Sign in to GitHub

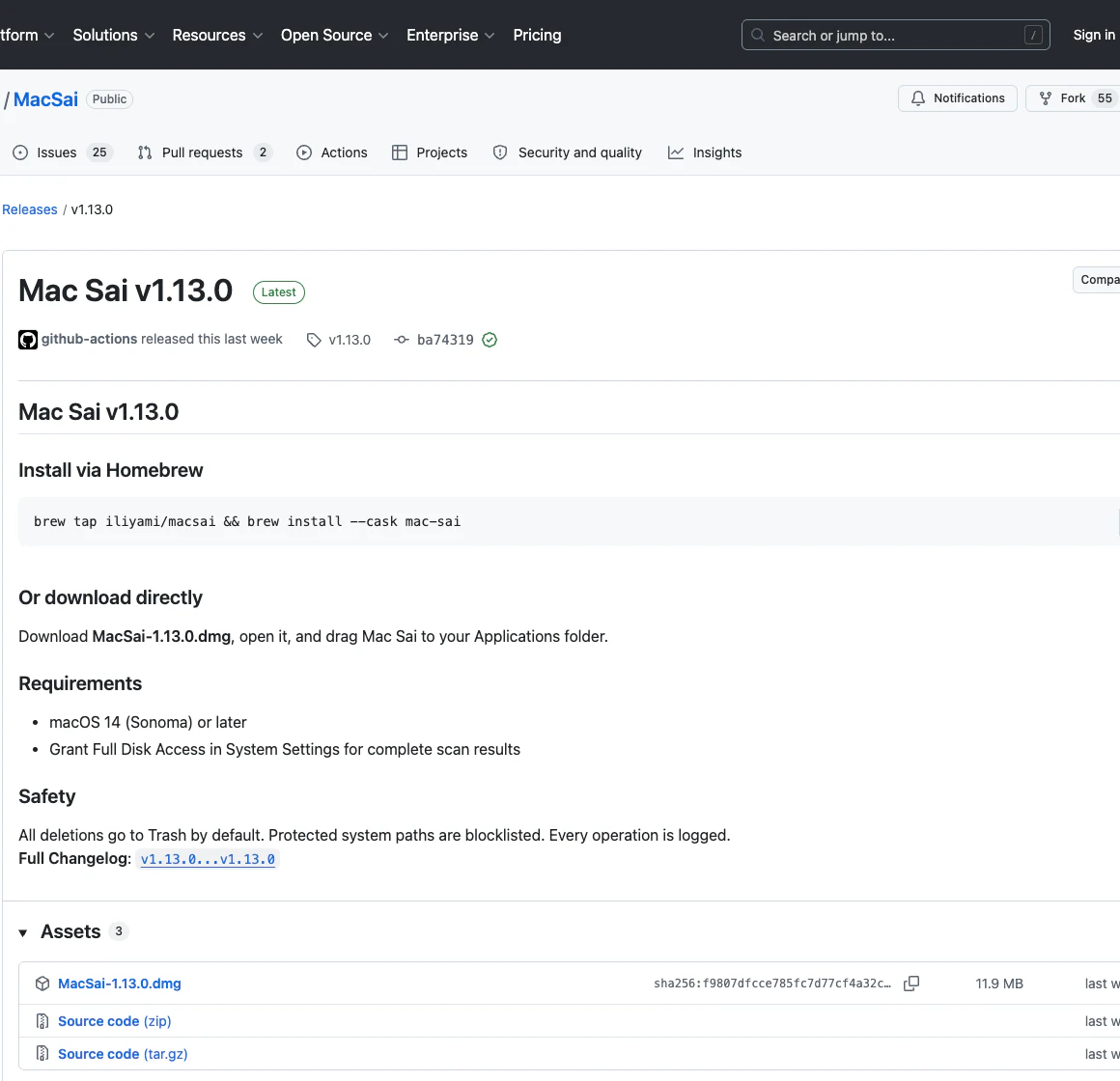click(x=1094, y=35)
